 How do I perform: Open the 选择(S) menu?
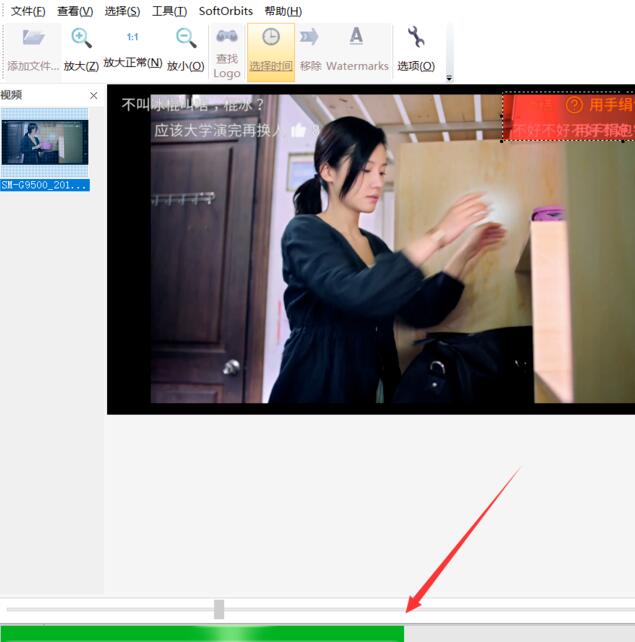point(122,11)
